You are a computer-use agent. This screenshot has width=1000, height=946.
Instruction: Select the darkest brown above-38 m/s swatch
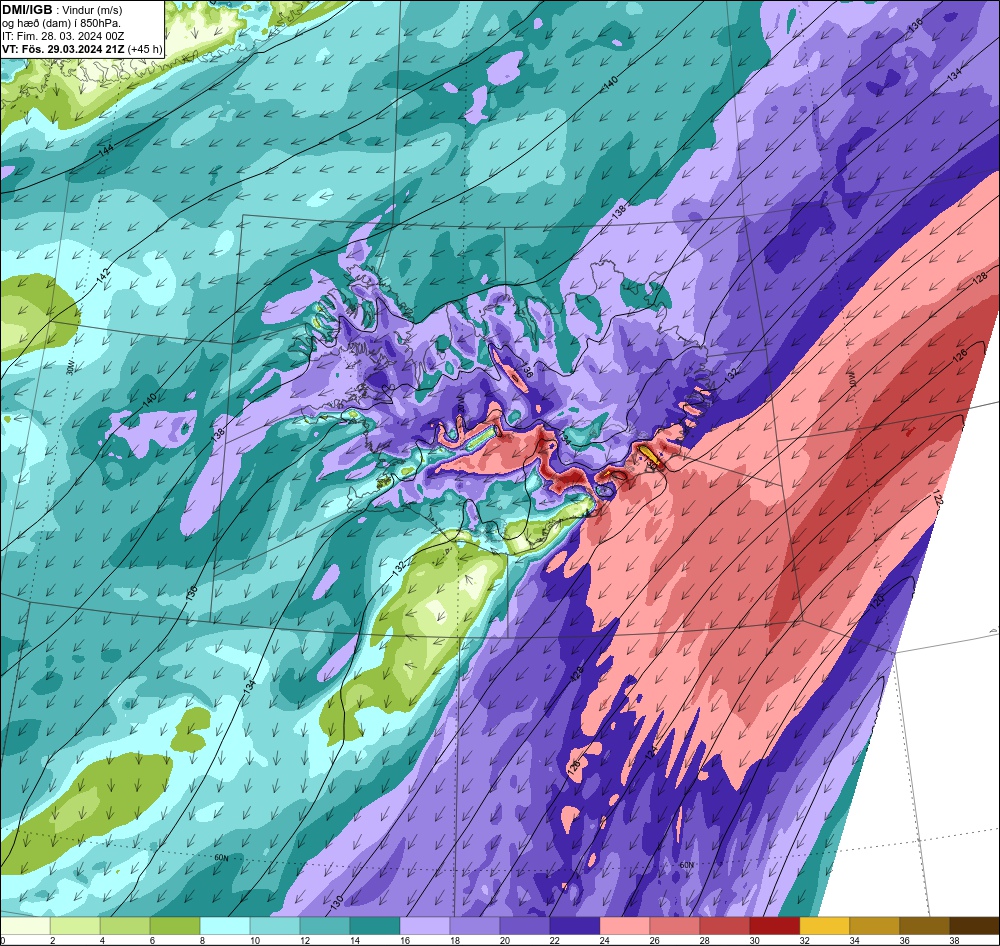coord(974,926)
